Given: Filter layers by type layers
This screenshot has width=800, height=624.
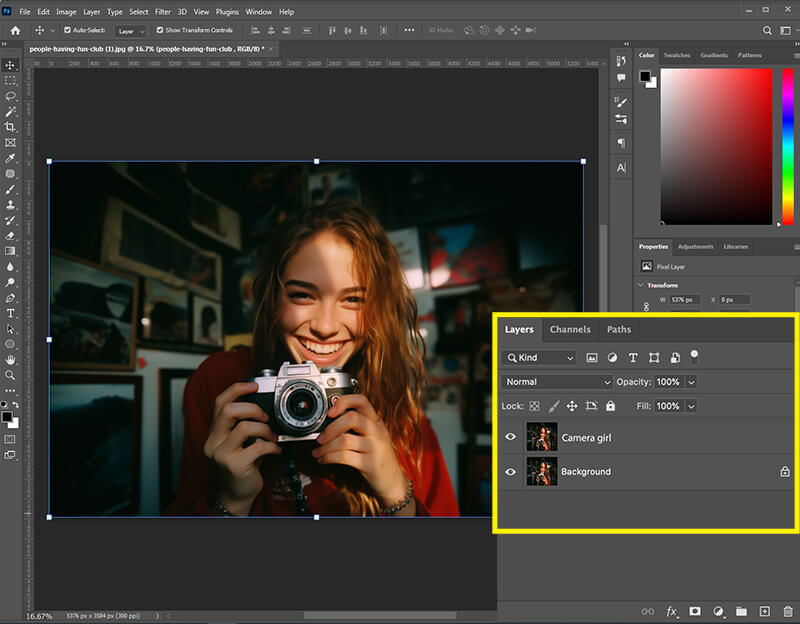Looking at the screenshot, I should click(633, 358).
